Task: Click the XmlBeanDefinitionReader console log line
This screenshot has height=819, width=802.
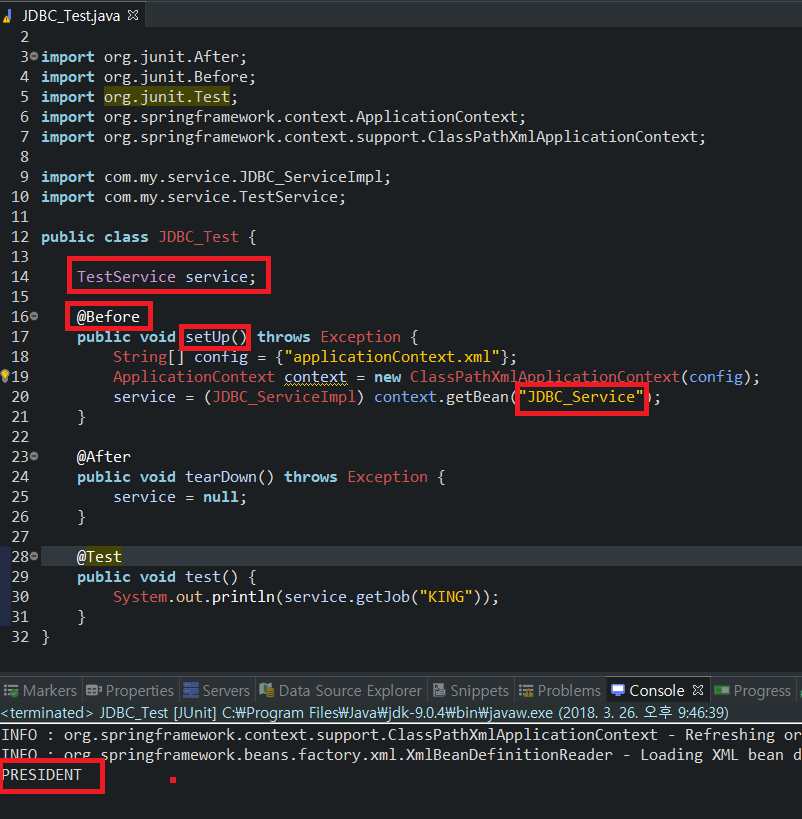Action: coord(401,754)
